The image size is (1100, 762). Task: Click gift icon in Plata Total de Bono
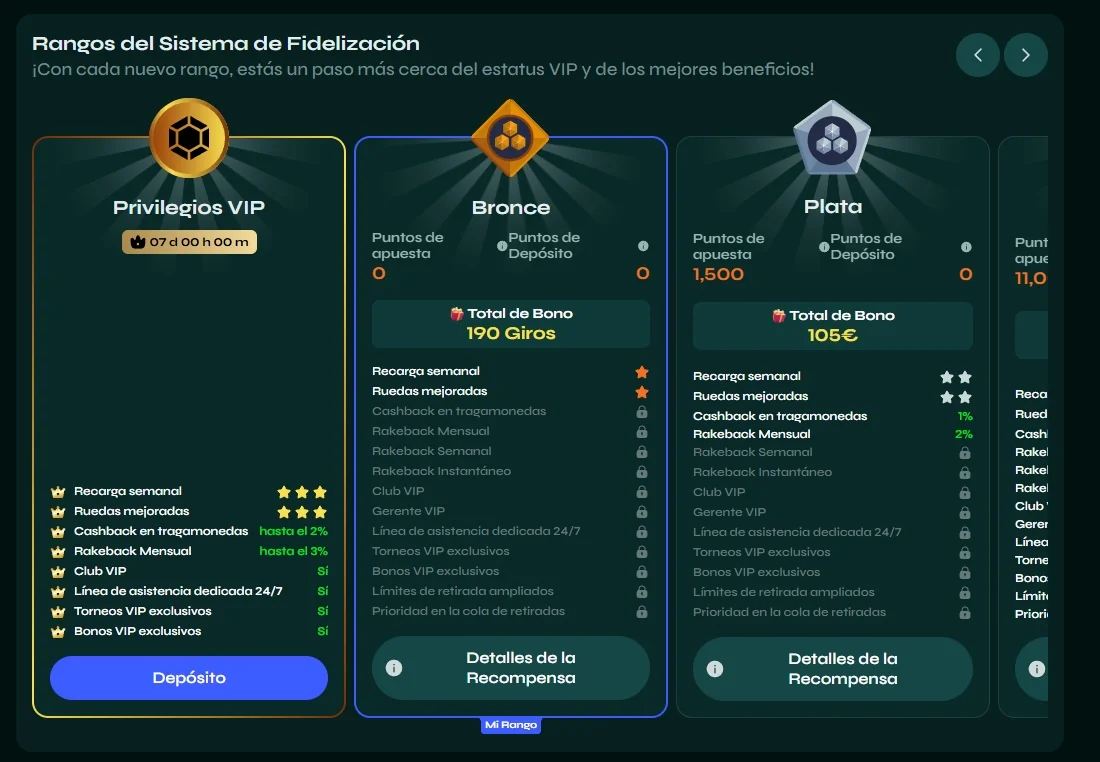point(779,316)
